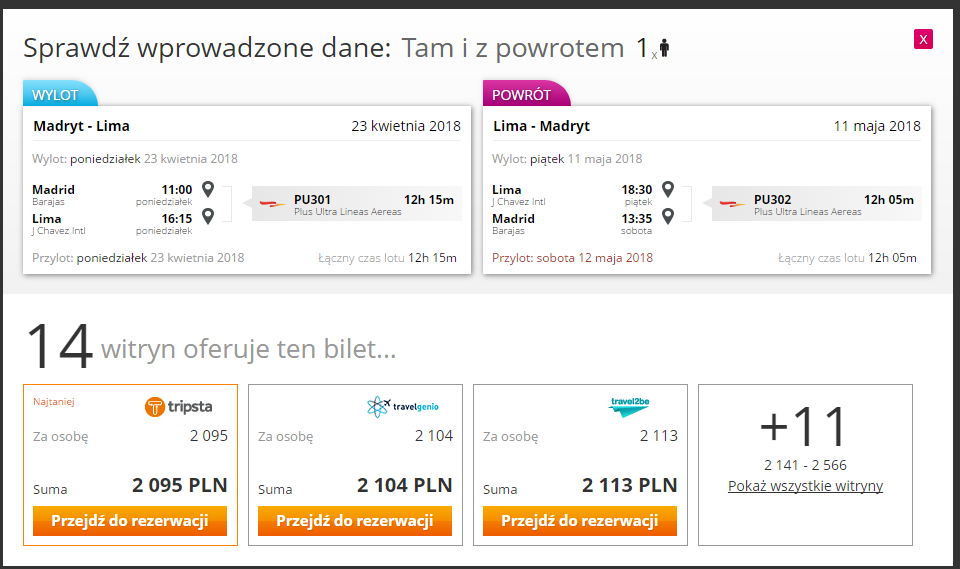Click the Lima arrival pin in outbound flight
The width and height of the screenshot is (960, 569).
pos(208,216)
